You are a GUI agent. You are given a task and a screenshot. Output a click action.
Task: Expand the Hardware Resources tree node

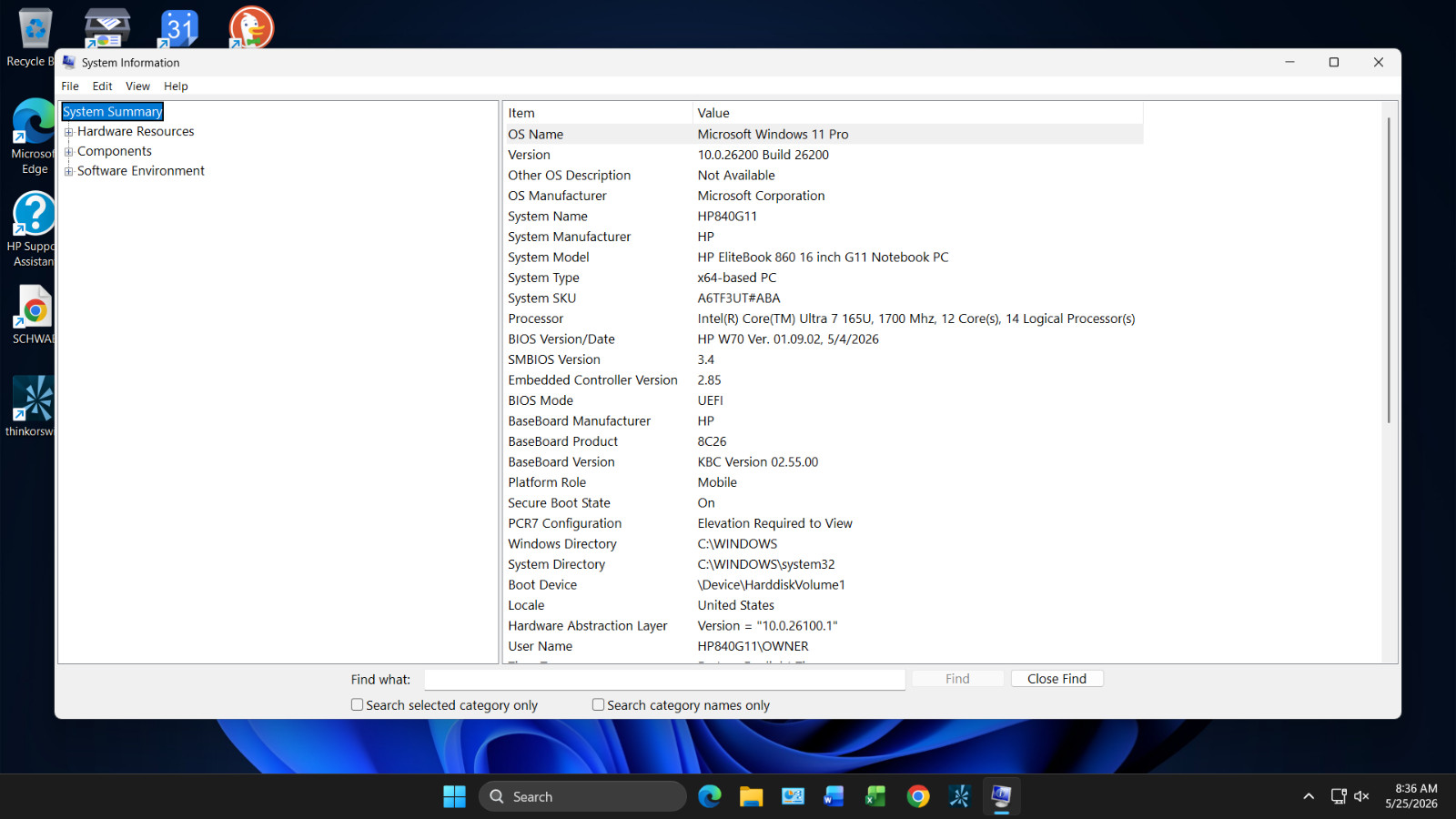[x=68, y=132]
